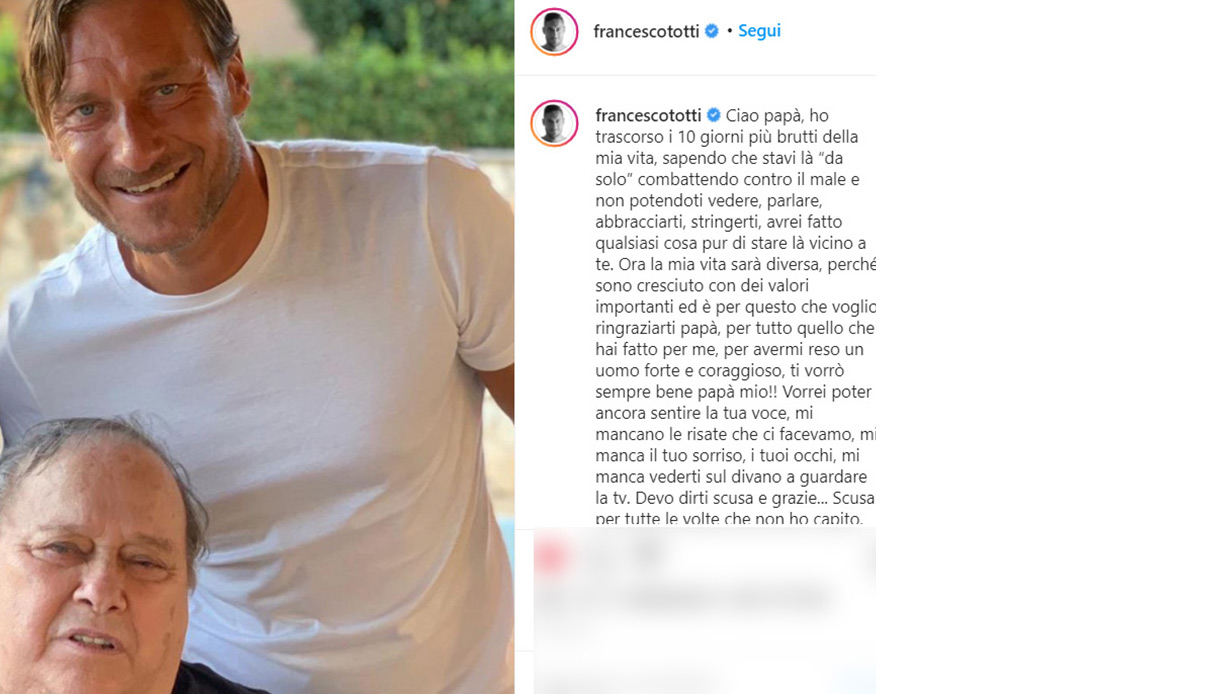Click the blue verified badge in the header
1217x694 pixels.
pyautogui.click(x=712, y=31)
